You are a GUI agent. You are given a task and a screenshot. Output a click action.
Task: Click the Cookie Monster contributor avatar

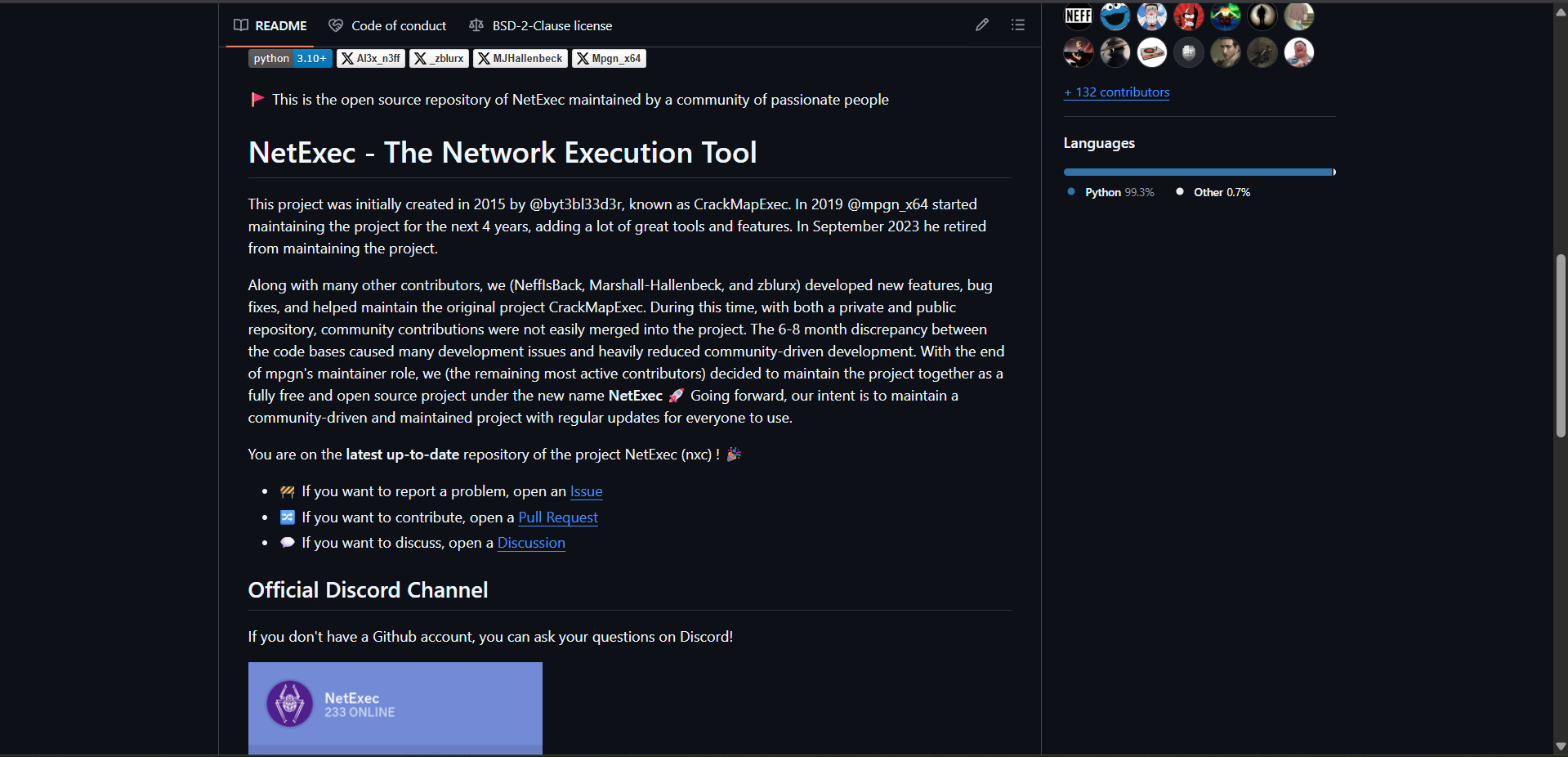click(1115, 16)
